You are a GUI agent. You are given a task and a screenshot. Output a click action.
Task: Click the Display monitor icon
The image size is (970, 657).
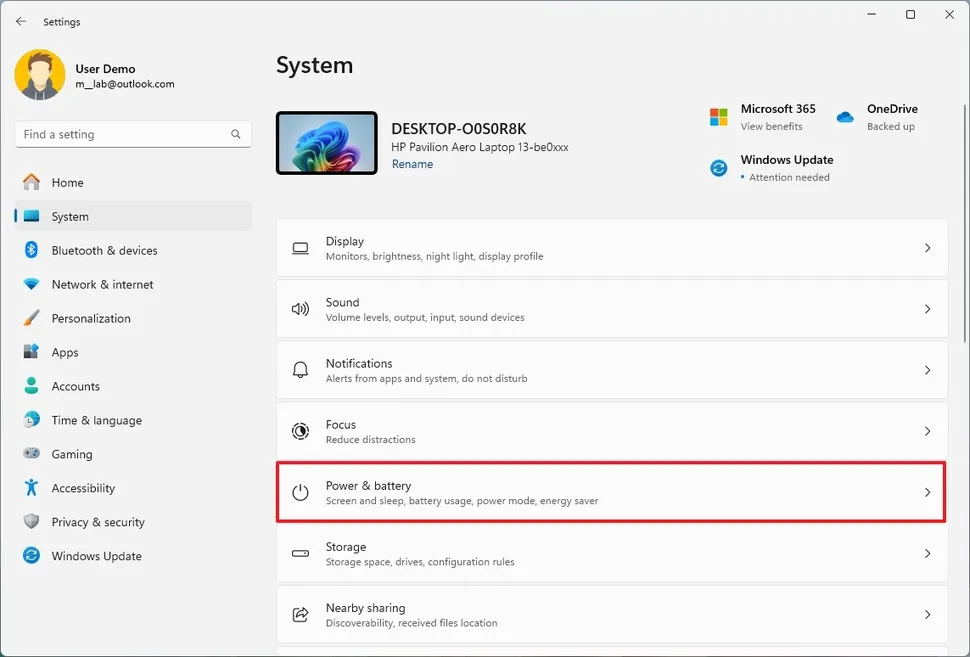300,247
